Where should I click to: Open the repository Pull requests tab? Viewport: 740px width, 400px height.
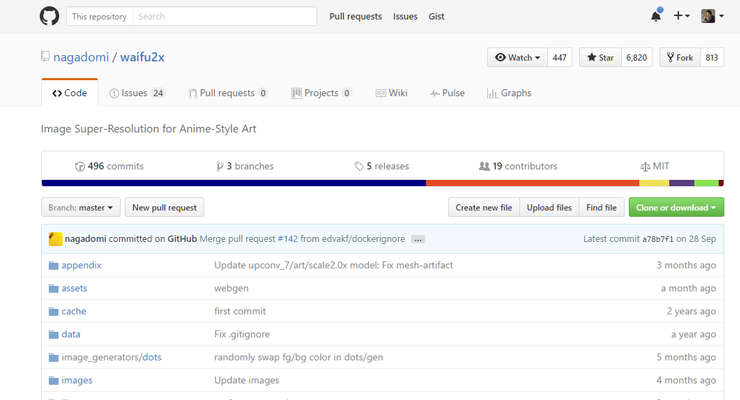[x=228, y=93]
